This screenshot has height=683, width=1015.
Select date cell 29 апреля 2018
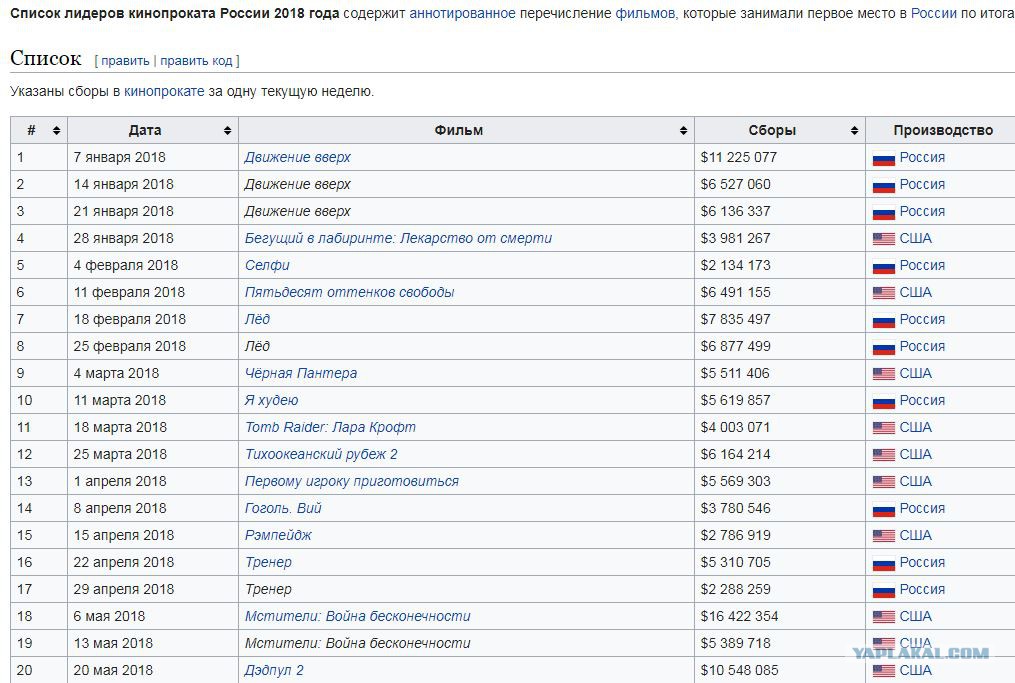coord(153,589)
